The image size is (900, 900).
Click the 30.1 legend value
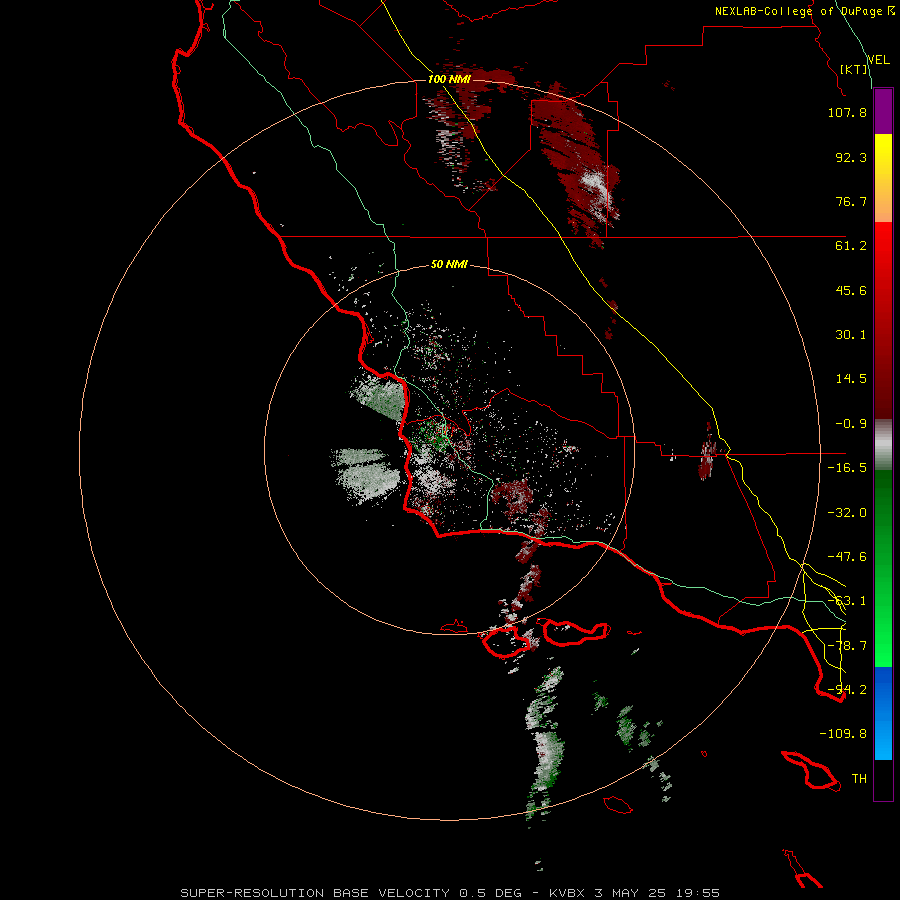click(851, 335)
